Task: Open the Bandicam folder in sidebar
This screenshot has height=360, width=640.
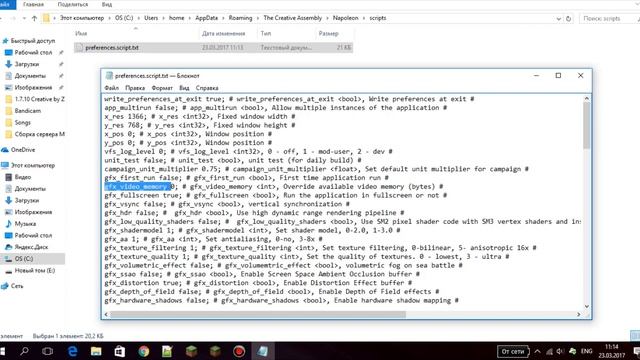Action: coord(27,111)
